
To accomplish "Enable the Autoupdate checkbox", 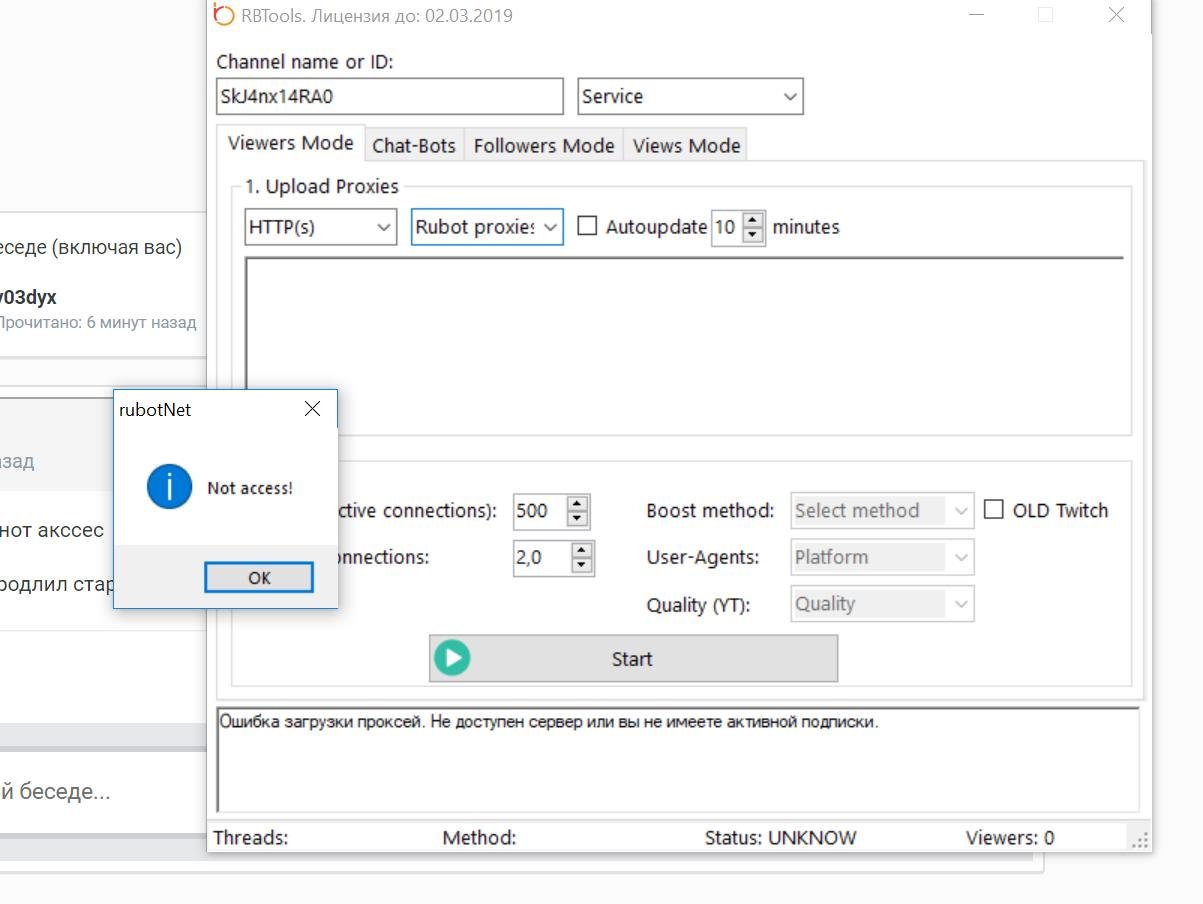I will tap(588, 226).
